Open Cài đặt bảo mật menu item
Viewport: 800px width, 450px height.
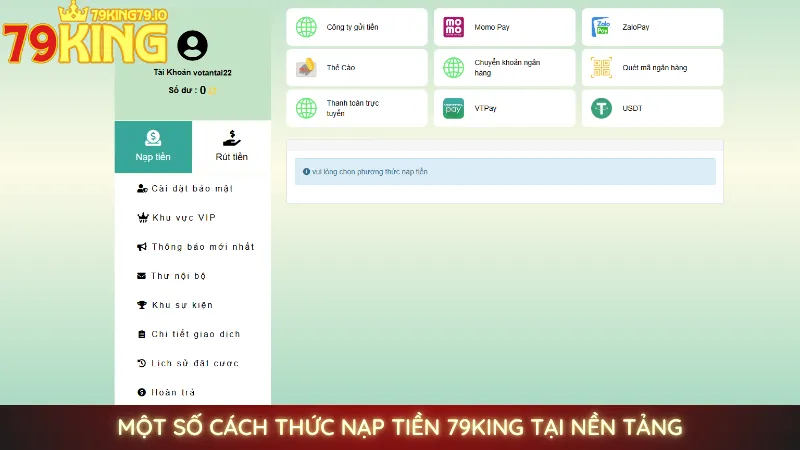[192, 189]
